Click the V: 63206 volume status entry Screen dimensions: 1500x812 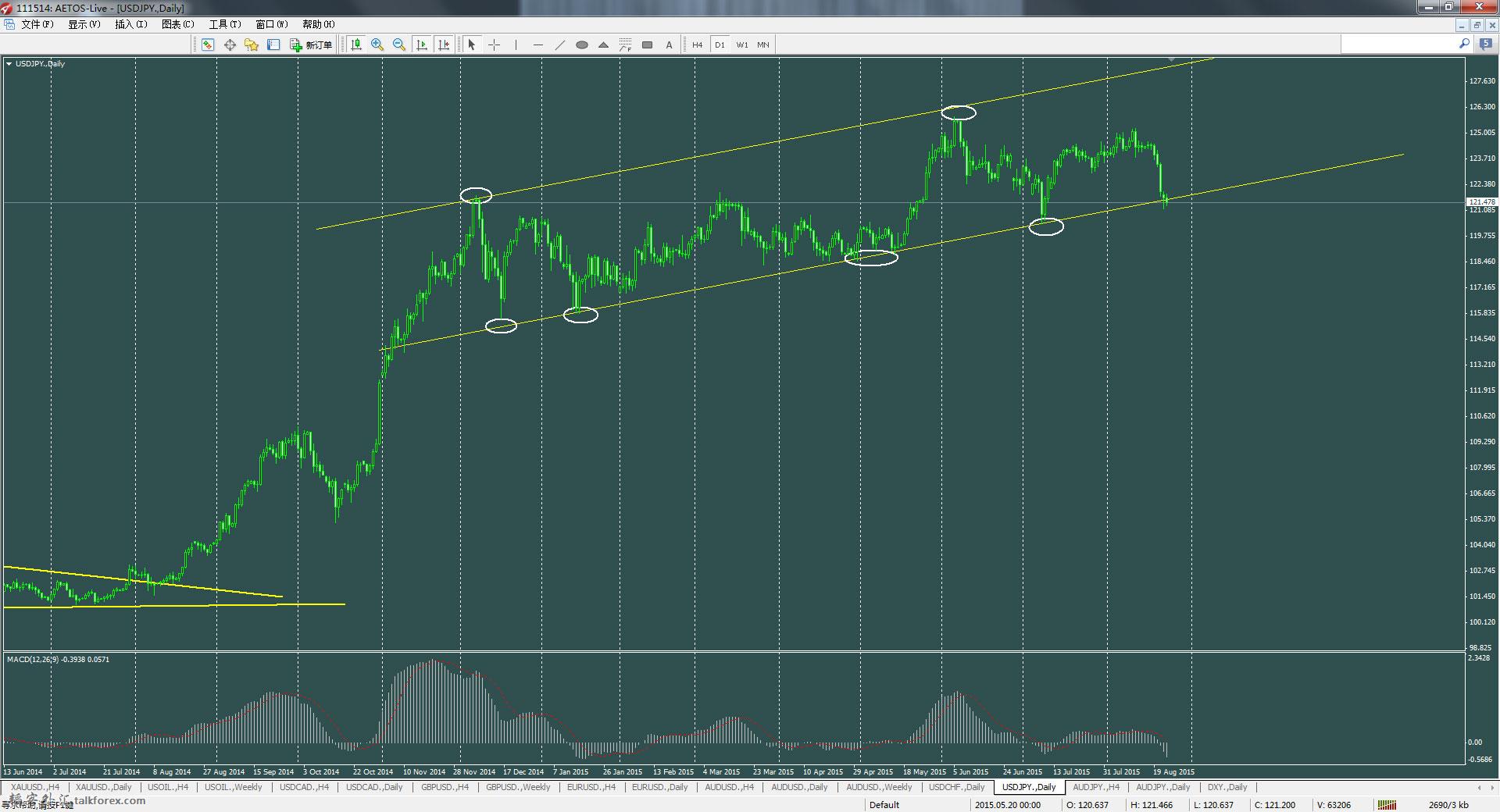click(x=1334, y=804)
